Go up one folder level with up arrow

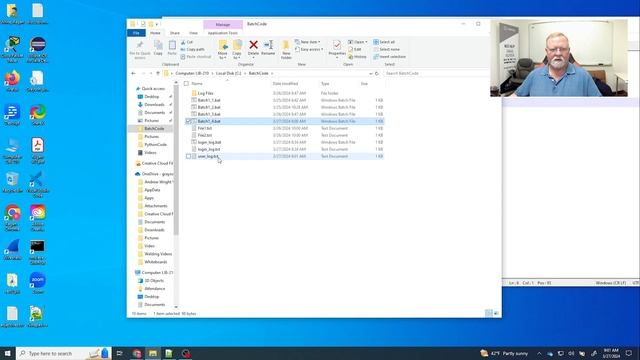pyautogui.click(x=158, y=73)
